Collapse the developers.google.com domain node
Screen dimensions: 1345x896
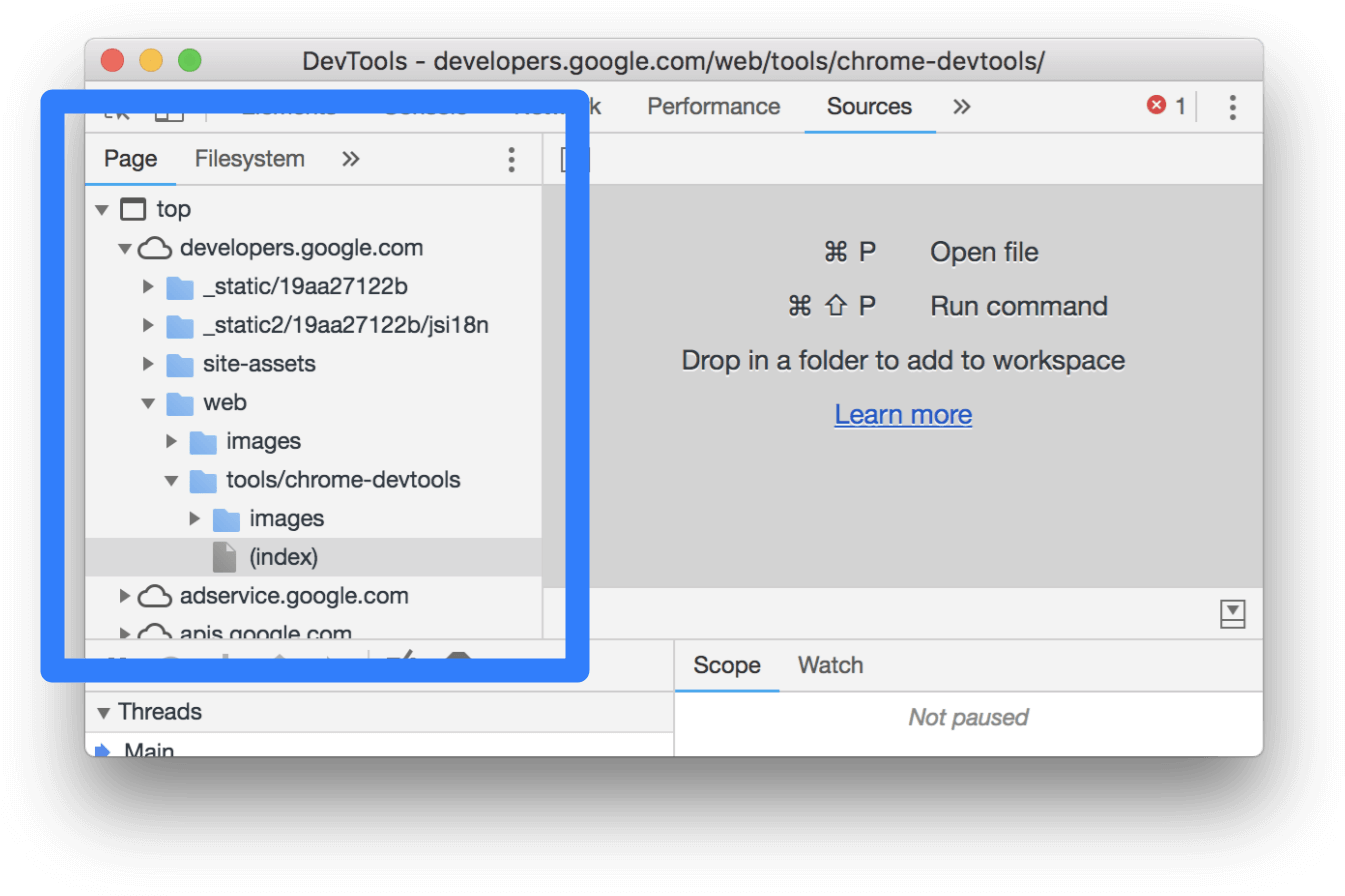(124, 248)
